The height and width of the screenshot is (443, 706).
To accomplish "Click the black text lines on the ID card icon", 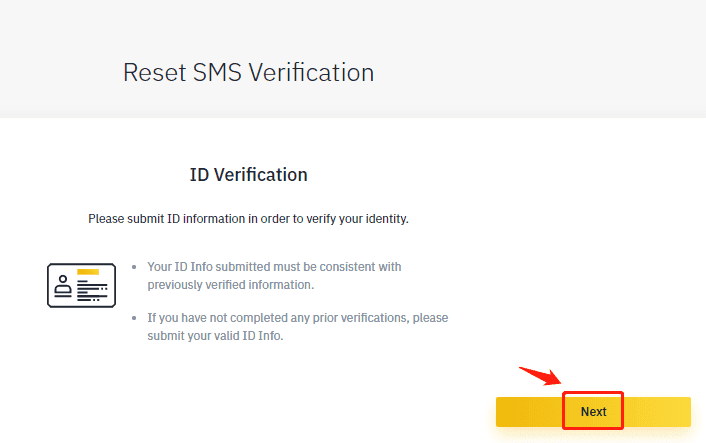I will coord(91,291).
